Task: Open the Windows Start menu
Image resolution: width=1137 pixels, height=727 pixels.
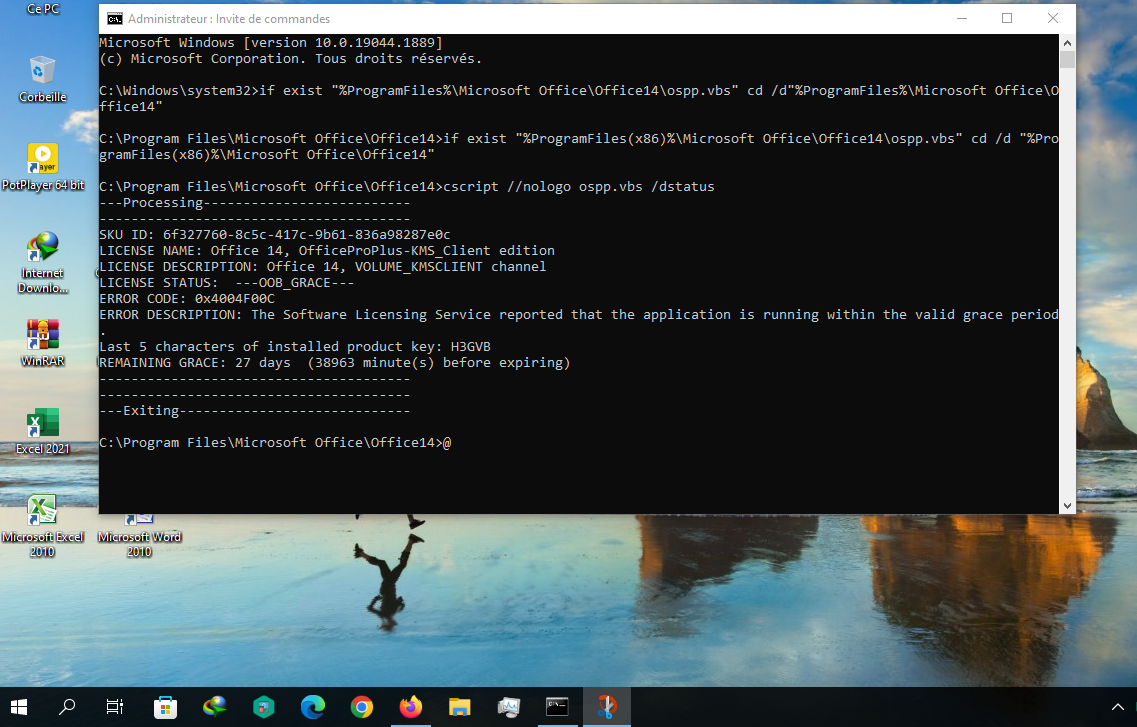Action: coord(19,707)
